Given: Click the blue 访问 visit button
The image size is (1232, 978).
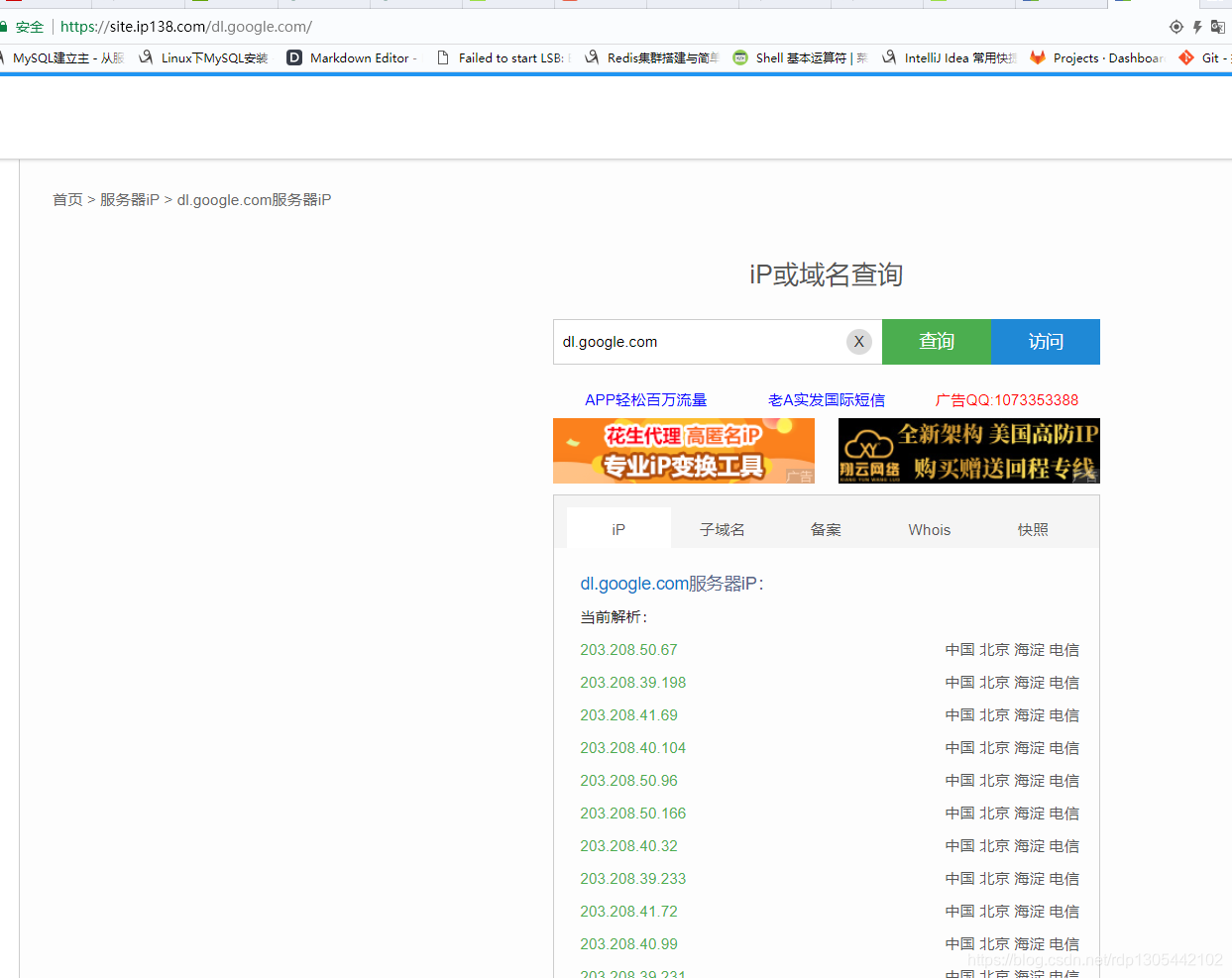Looking at the screenshot, I should click(1046, 342).
